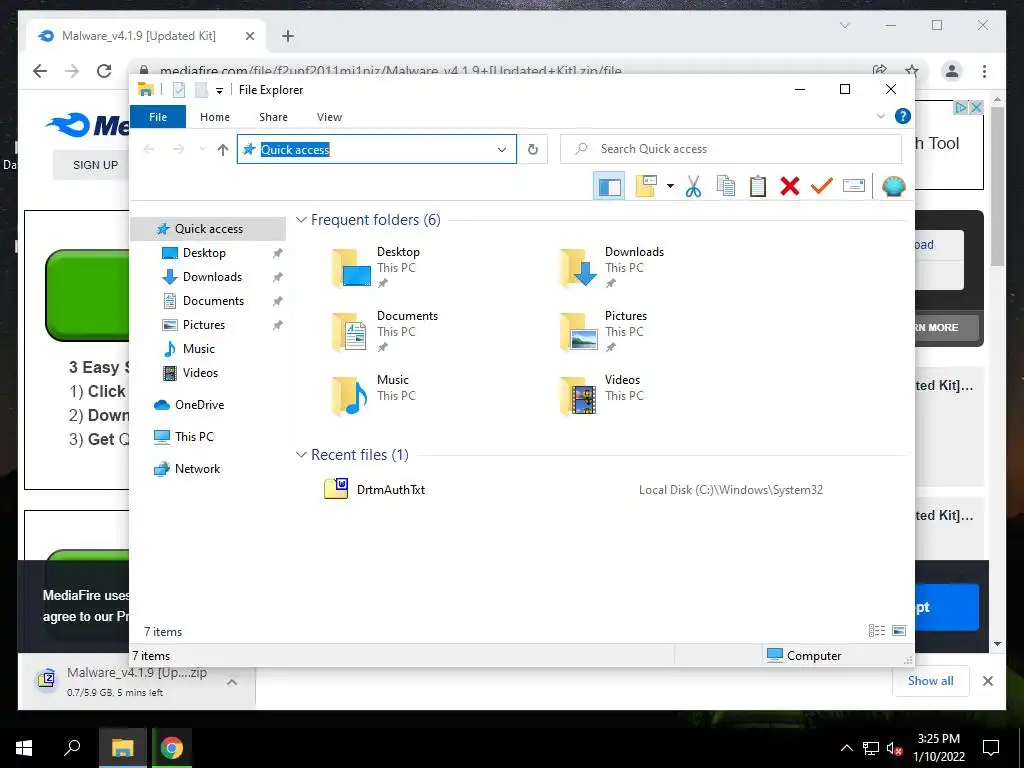Switch to details view icon in status bar
This screenshot has width=1024, height=768.
click(876, 631)
